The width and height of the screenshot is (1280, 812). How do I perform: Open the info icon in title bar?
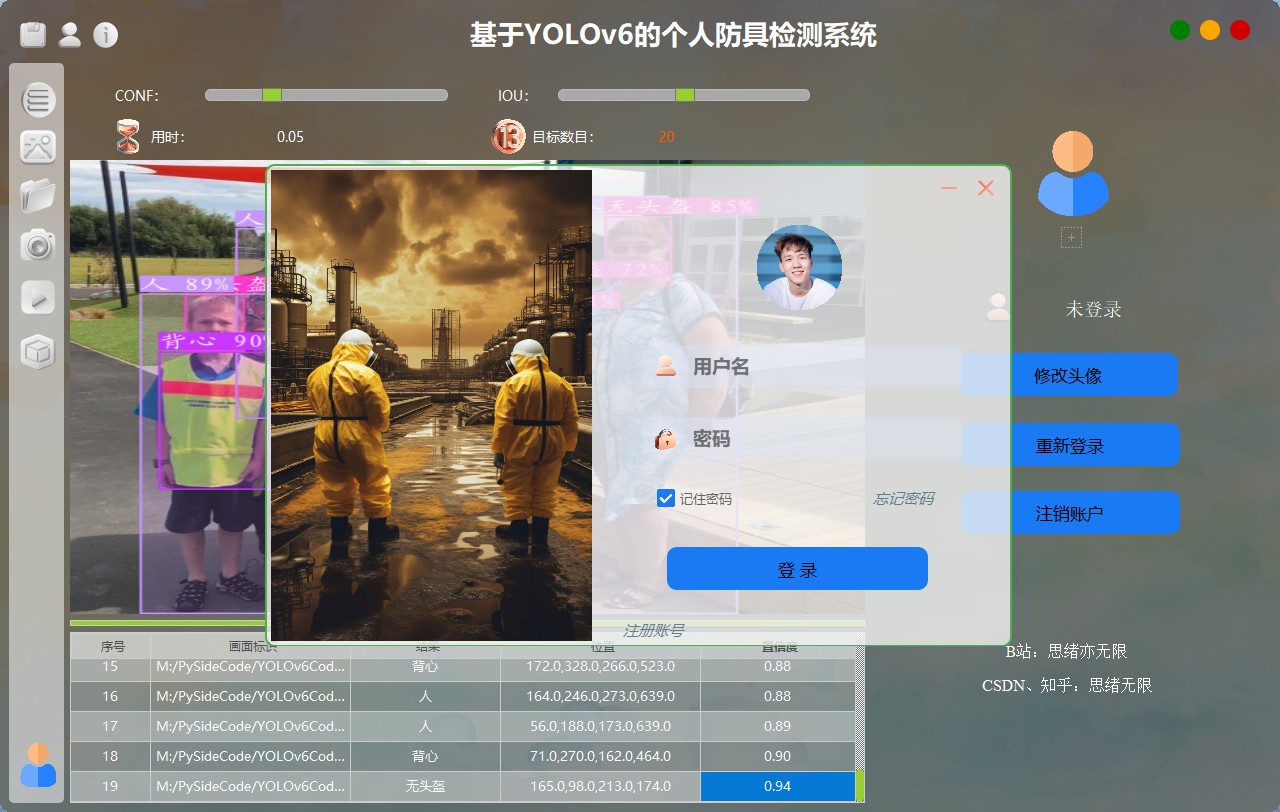pyautogui.click(x=105, y=35)
